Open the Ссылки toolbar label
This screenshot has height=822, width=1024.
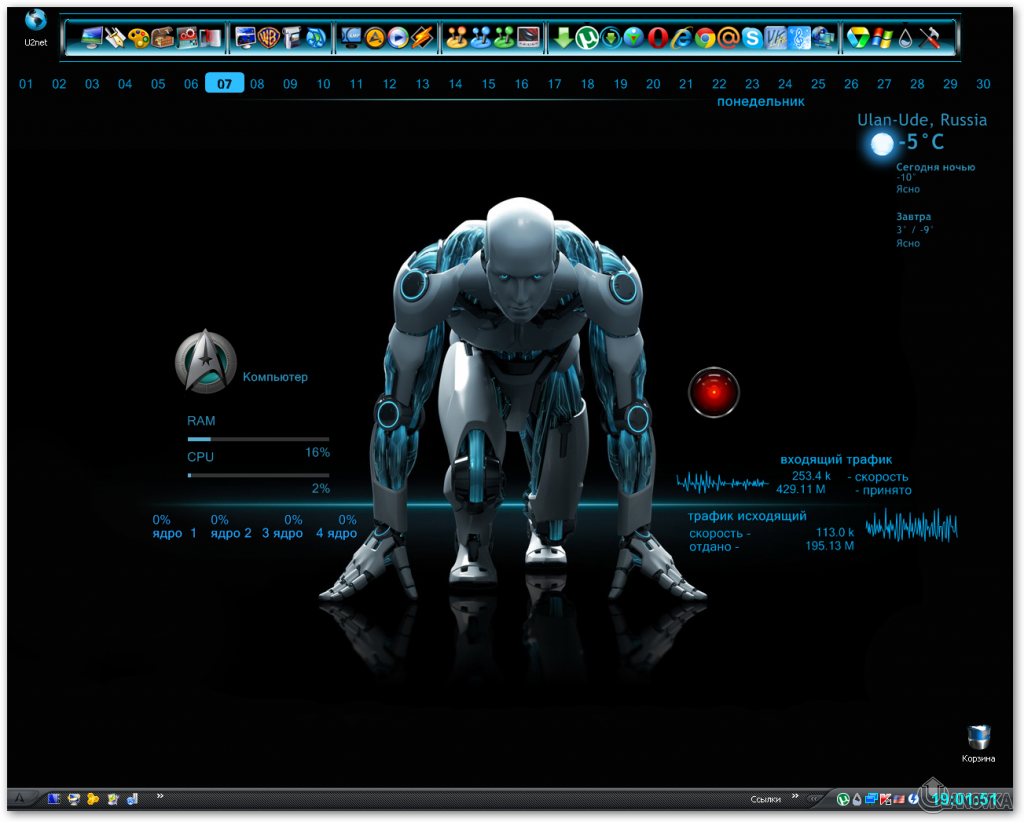(x=765, y=799)
